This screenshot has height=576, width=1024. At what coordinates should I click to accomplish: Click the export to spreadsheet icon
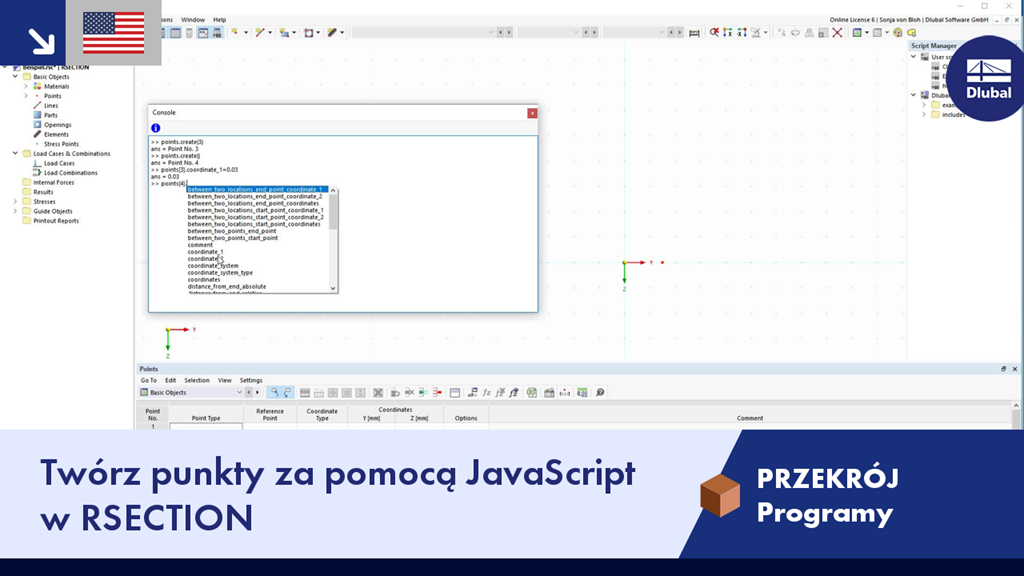(532, 392)
